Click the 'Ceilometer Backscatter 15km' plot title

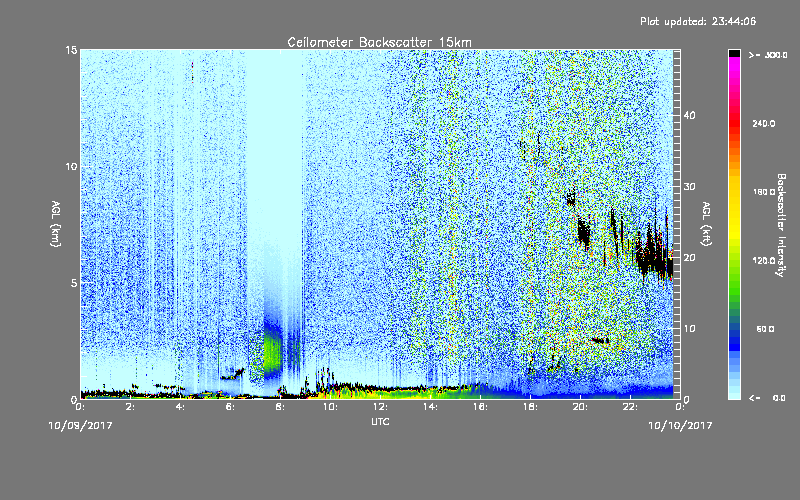coord(379,42)
